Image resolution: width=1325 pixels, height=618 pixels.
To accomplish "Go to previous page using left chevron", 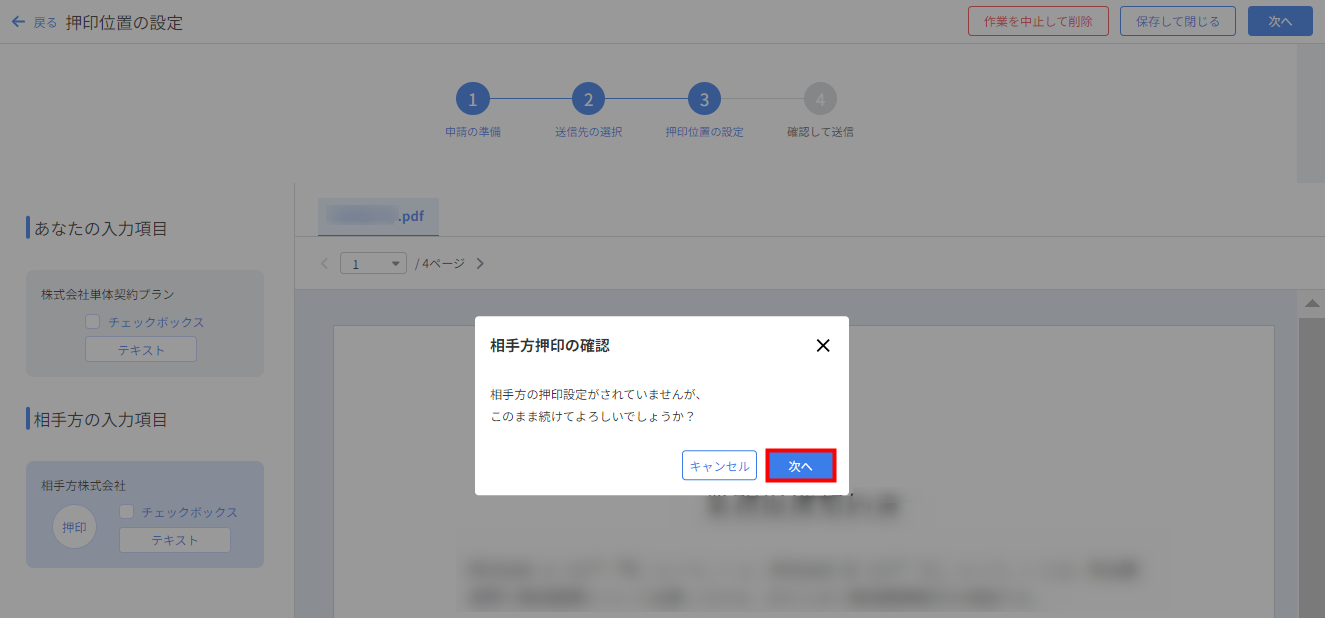I will [x=324, y=264].
